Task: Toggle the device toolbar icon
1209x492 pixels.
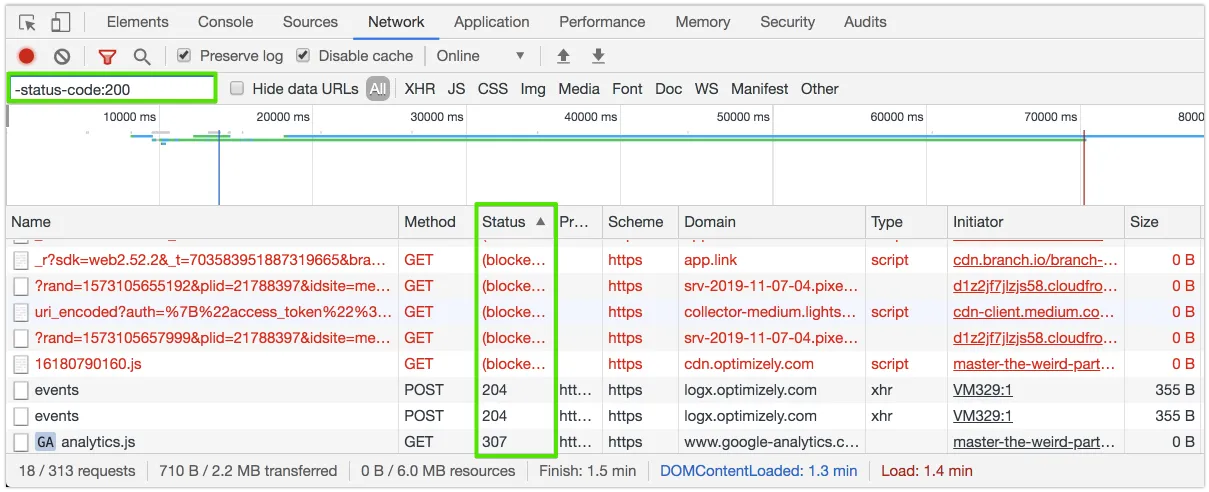Action: (60, 22)
